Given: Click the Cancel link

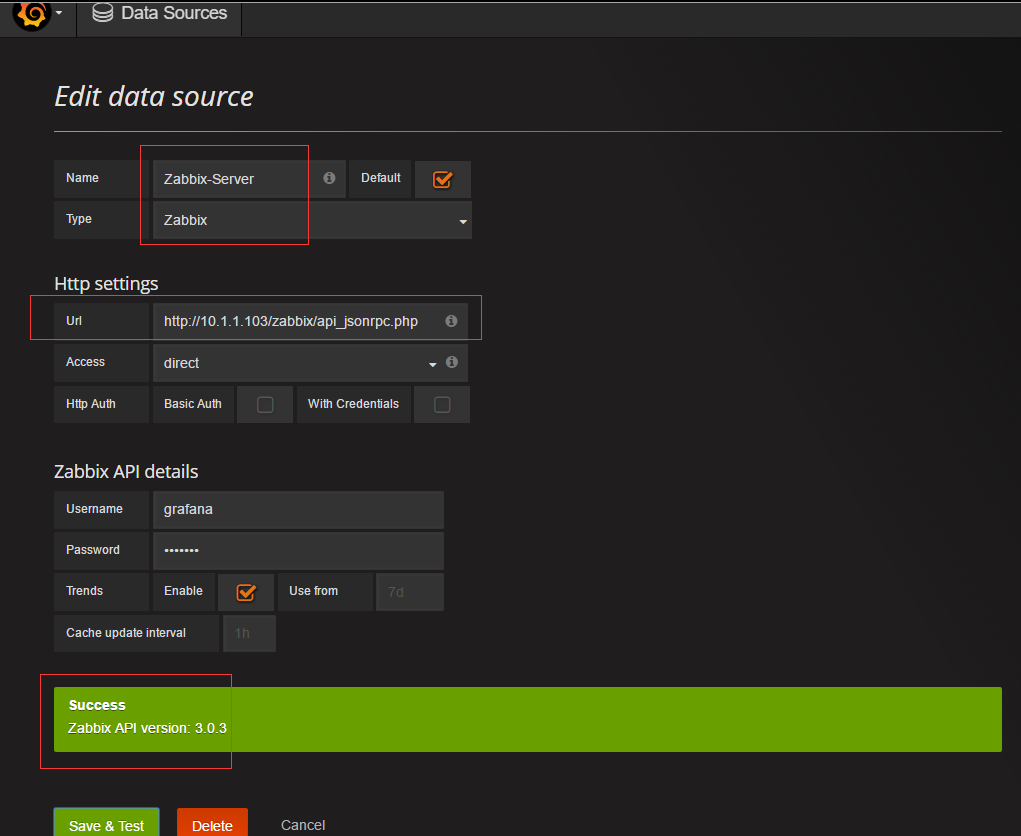Looking at the screenshot, I should point(303,825).
